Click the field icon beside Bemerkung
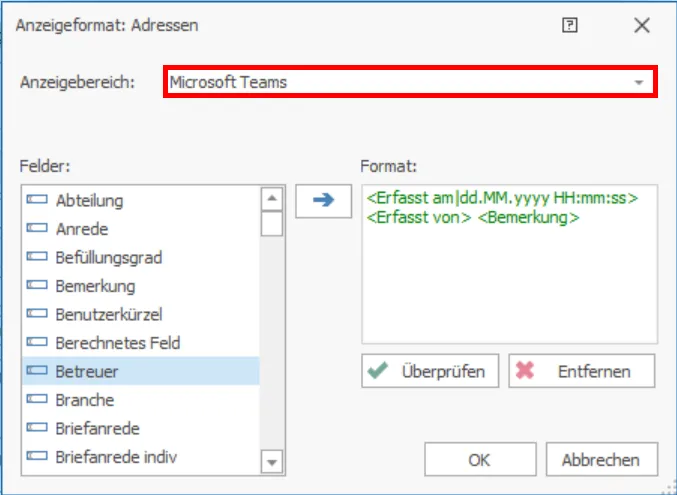This screenshot has width=677, height=495. point(37,285)
